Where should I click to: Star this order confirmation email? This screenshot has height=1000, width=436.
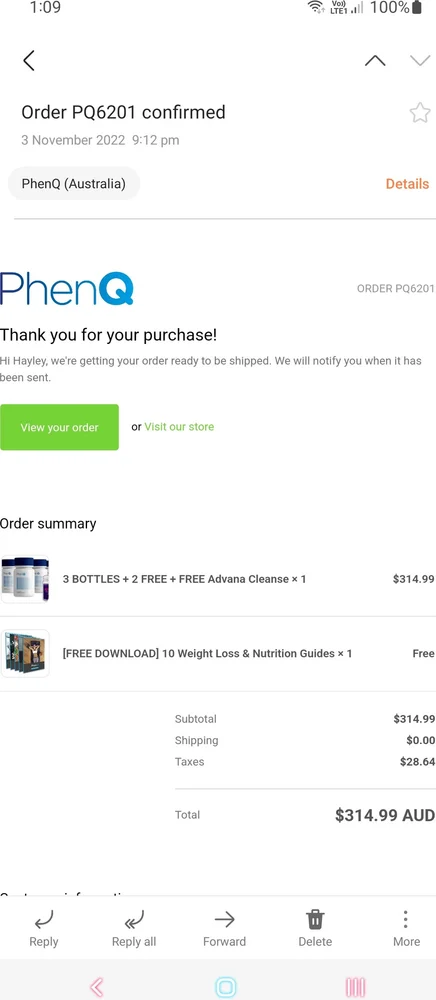(x=420, y=113)
